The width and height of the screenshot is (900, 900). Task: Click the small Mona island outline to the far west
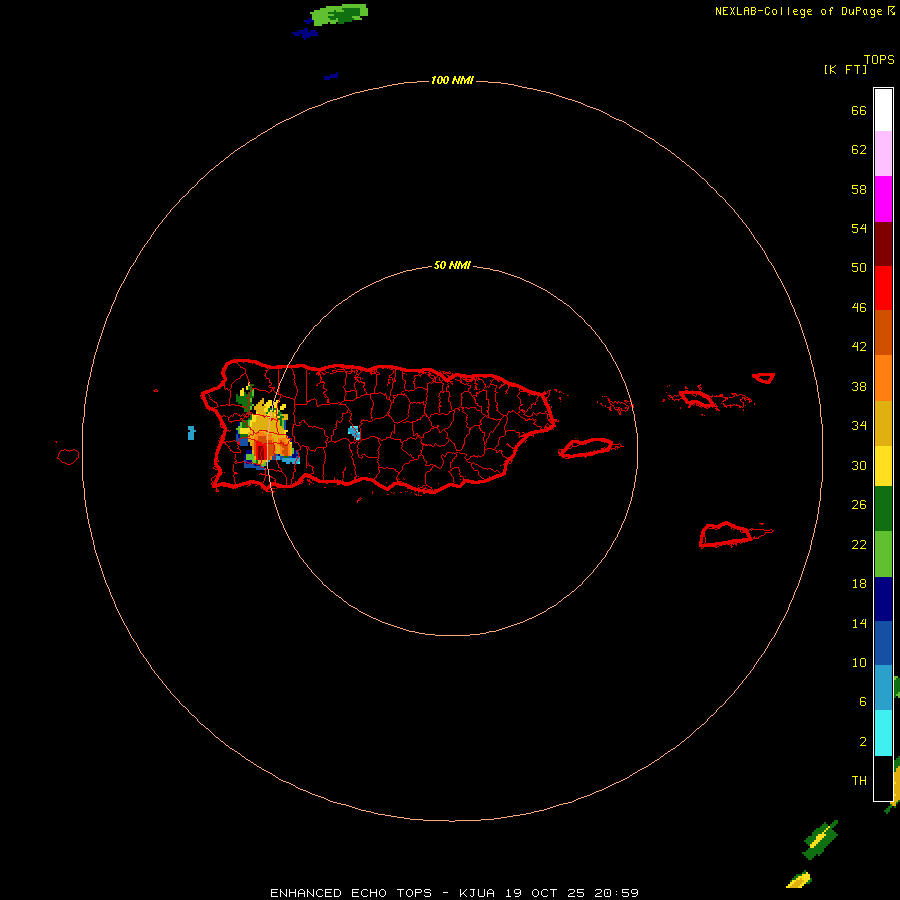(x=68, y=456)
